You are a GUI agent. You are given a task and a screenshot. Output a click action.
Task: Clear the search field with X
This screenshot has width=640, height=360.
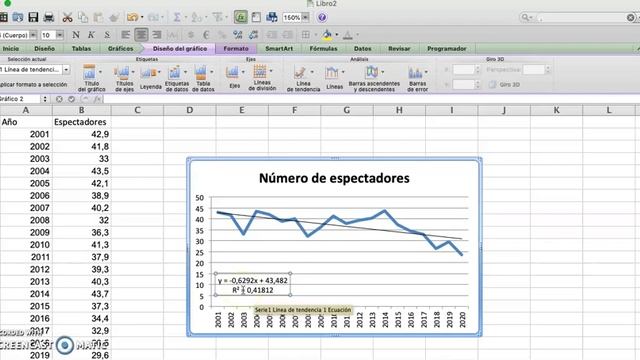(630, 18)
